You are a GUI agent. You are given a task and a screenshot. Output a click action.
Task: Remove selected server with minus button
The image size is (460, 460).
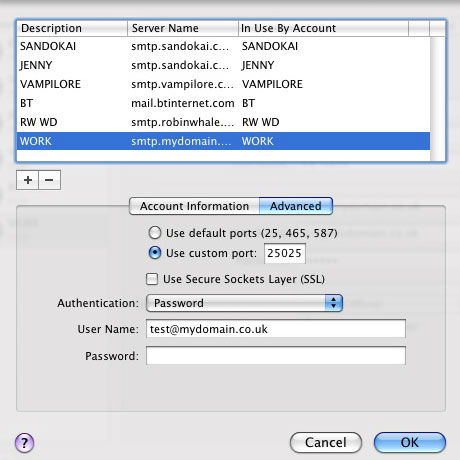49,180
